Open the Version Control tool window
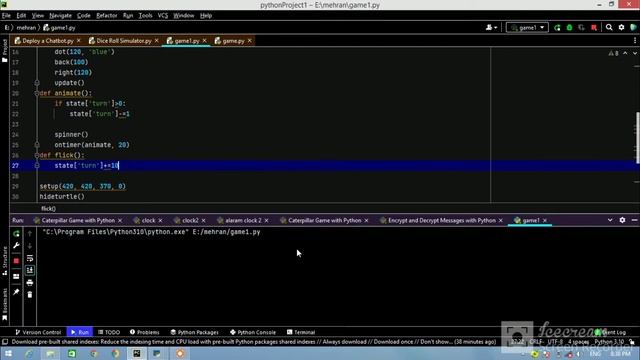The image size is (640, 360). 38,332
